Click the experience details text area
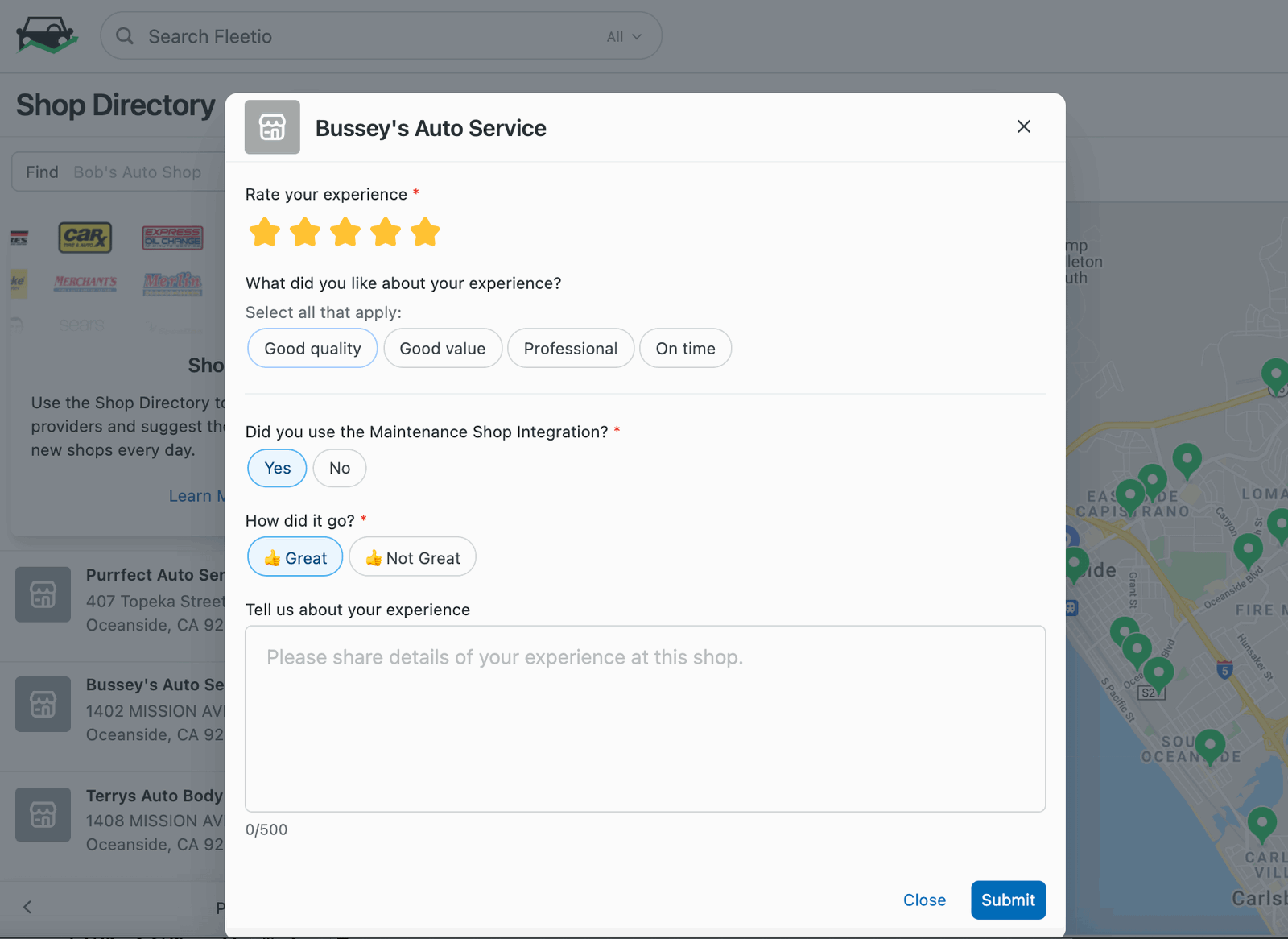The height and width of the screenshot is (939, 1288). click(646, 719)
